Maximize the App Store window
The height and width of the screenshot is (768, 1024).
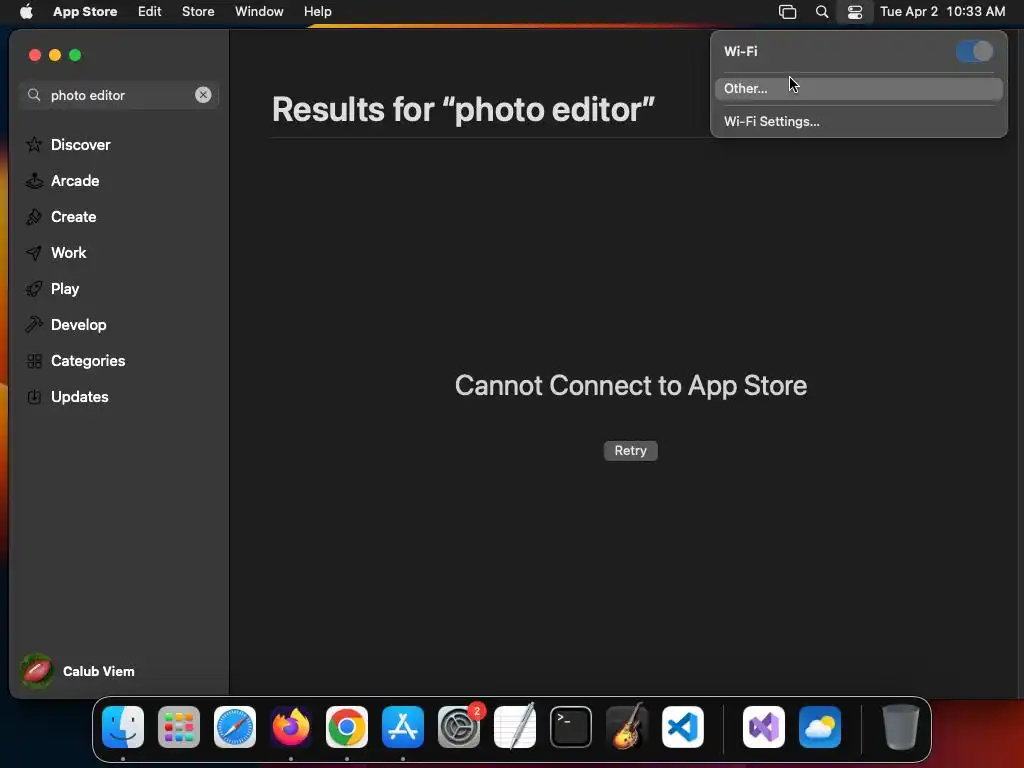click(75, 56)
